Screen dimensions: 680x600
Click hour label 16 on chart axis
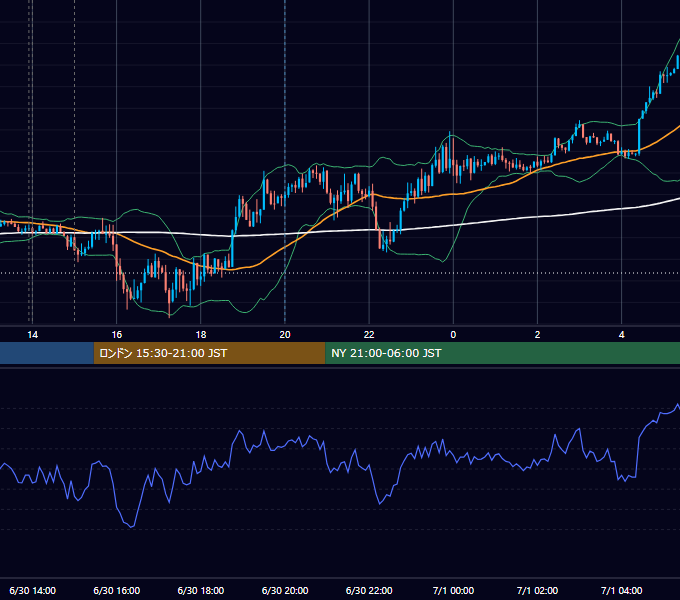(x=117, y=335)
